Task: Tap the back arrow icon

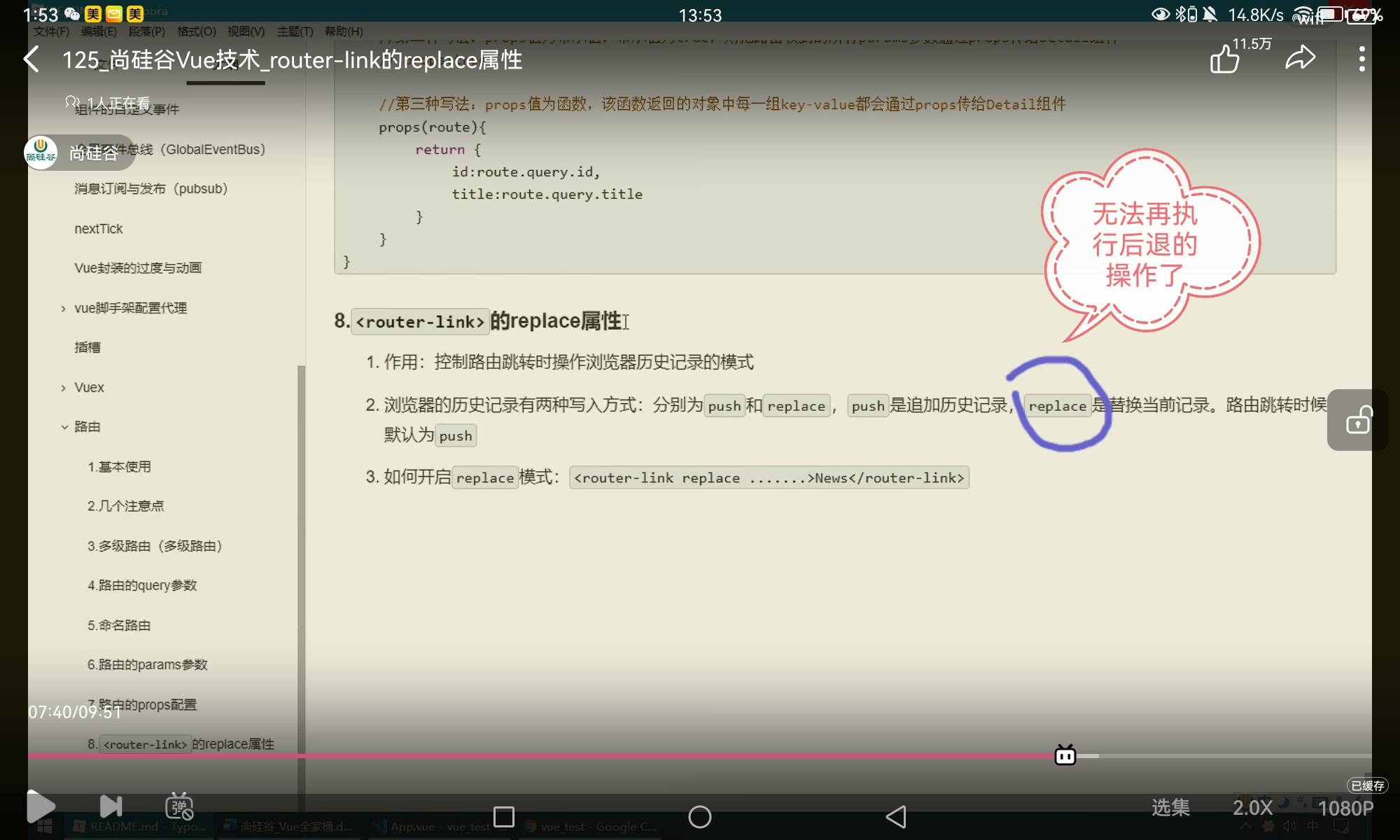Action: point(31,59)
